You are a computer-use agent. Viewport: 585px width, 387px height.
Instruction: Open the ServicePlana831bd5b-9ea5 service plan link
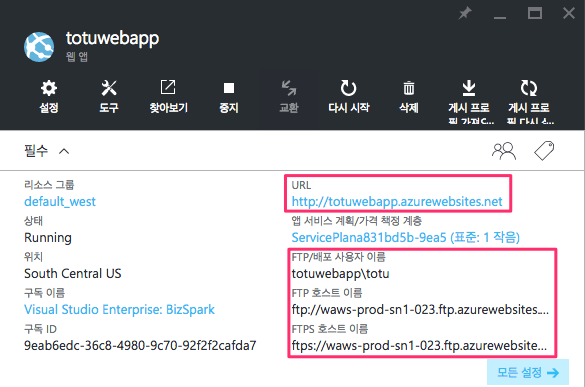(x=406, y=237)
